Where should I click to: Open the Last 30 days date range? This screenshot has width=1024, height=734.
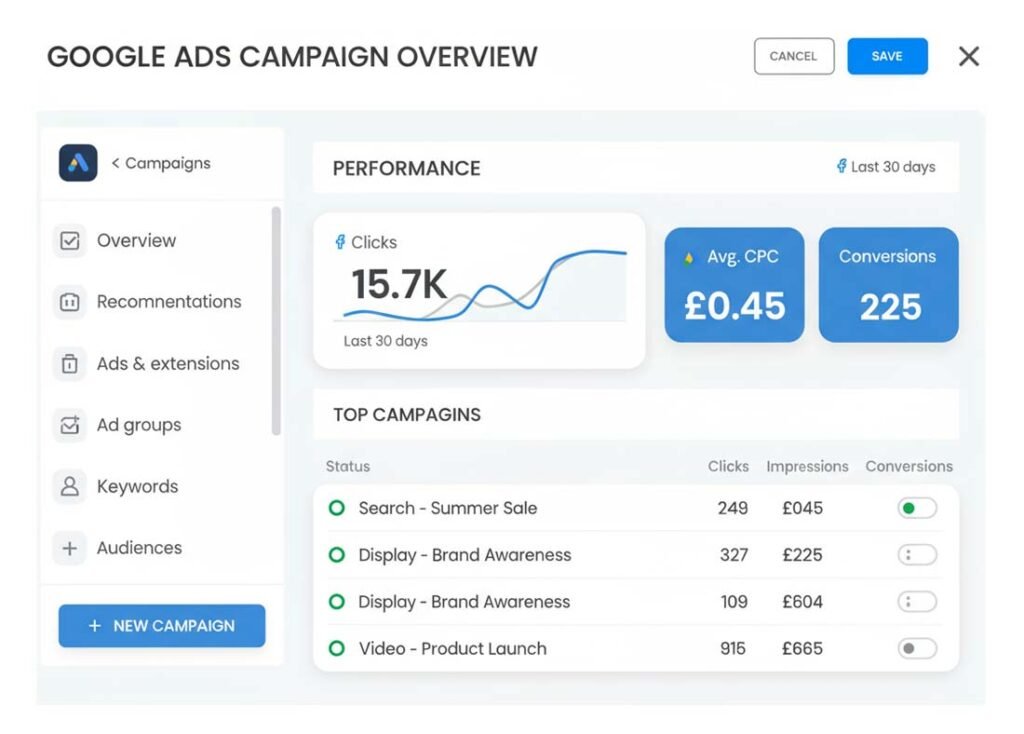click(886, 167)
